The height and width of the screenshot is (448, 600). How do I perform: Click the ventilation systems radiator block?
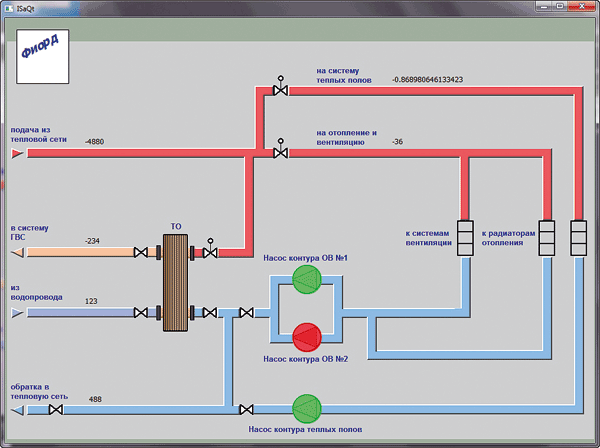point(465,238)
